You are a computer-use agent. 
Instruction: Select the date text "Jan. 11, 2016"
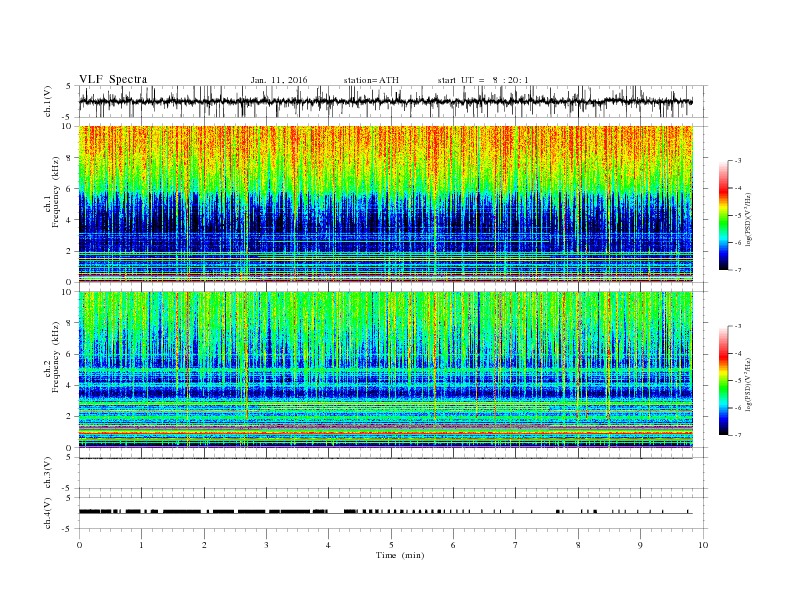coord(279,80)
